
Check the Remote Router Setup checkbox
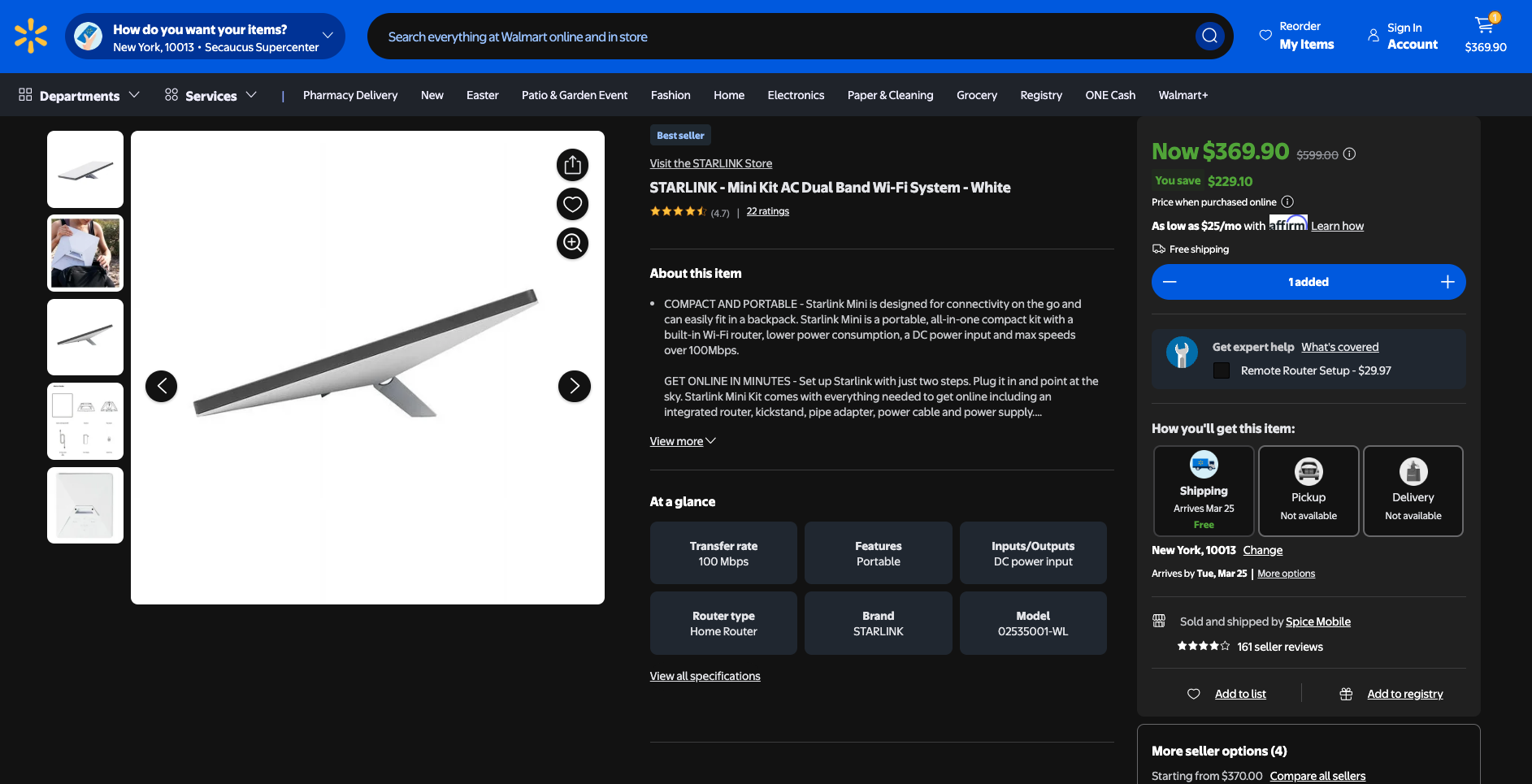[x=1221, y=370]
